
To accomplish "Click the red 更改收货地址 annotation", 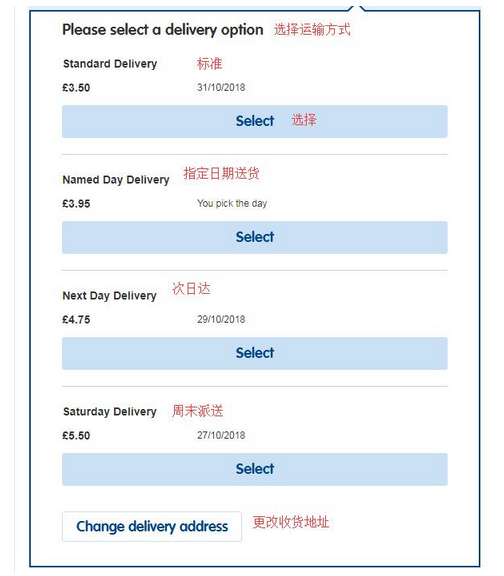I will (291, 522).
